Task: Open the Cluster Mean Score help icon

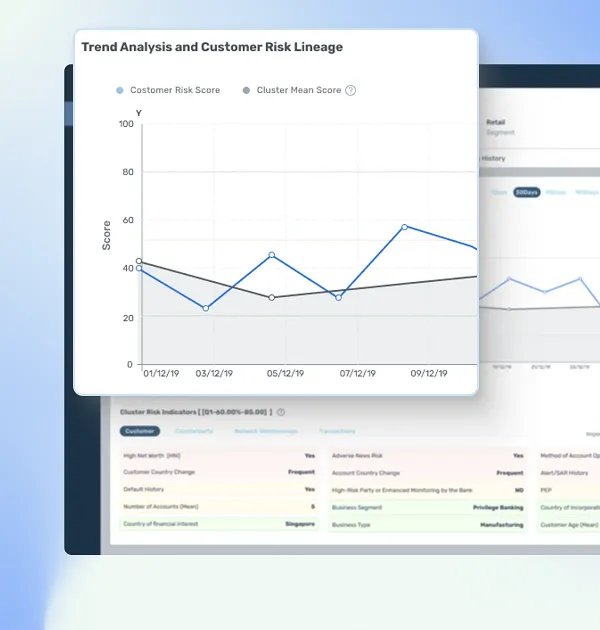Action: [x=350, y=90]
